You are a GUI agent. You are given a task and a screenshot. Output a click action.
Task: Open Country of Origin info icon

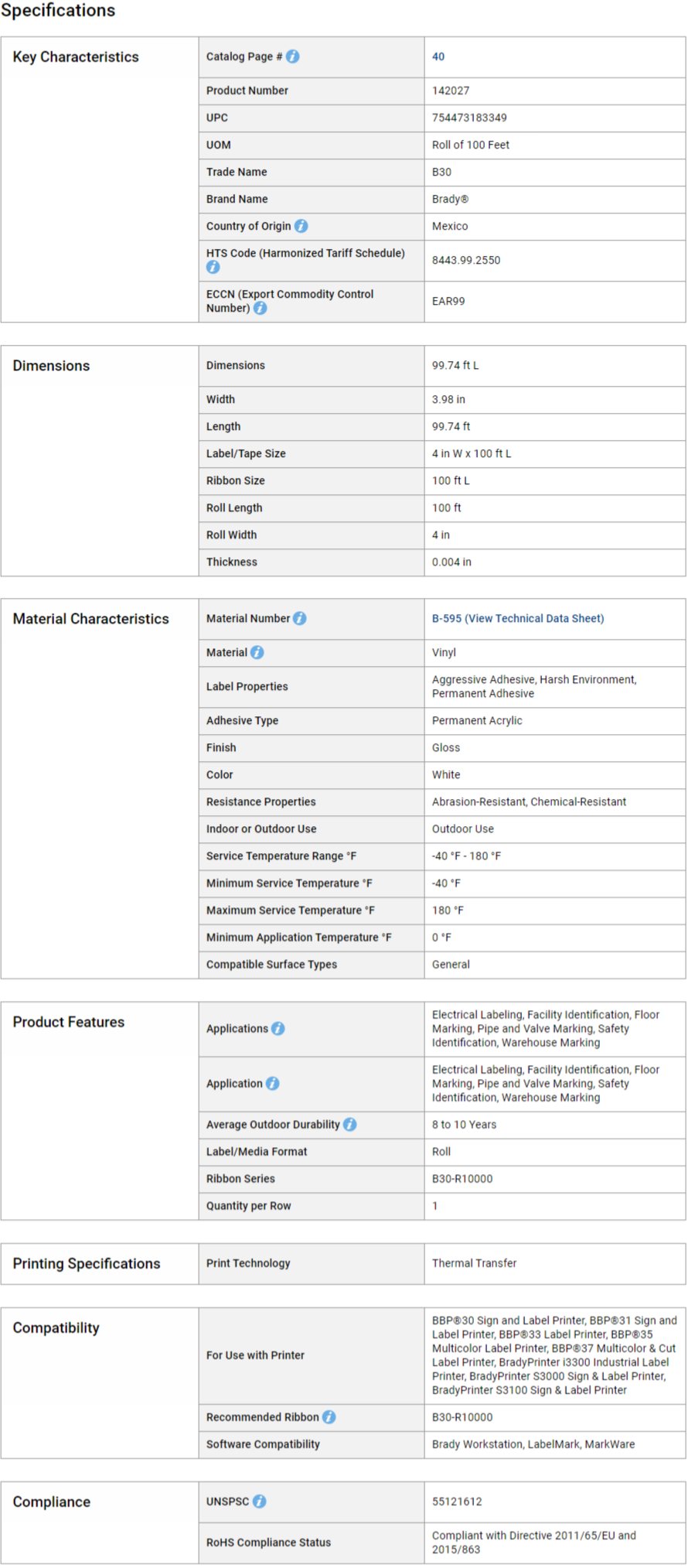[x=301, y=226]
